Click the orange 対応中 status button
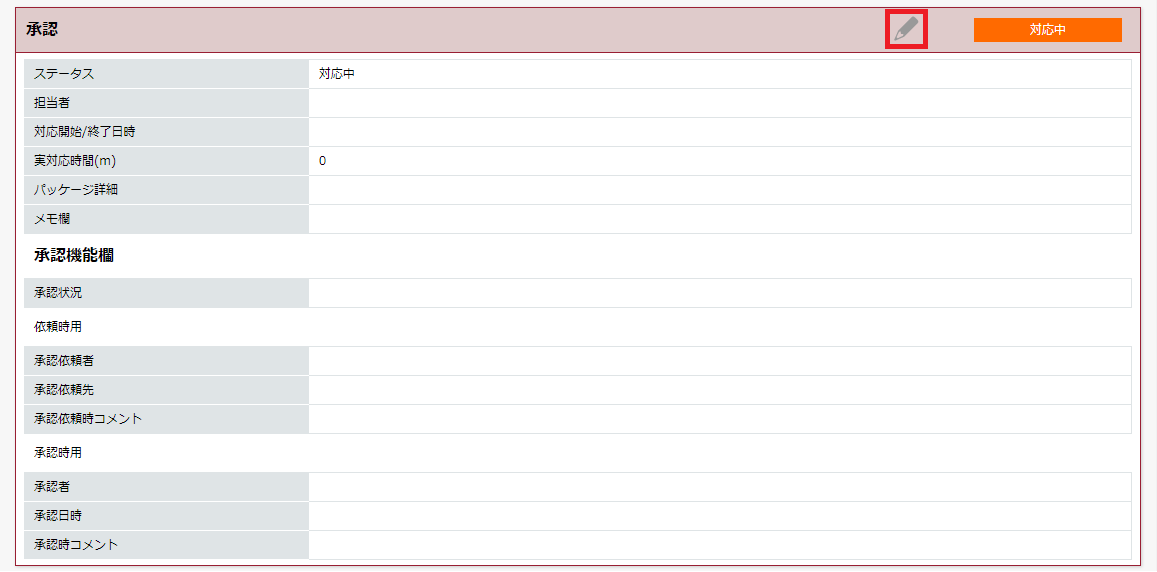 (x=1048, y=30)
